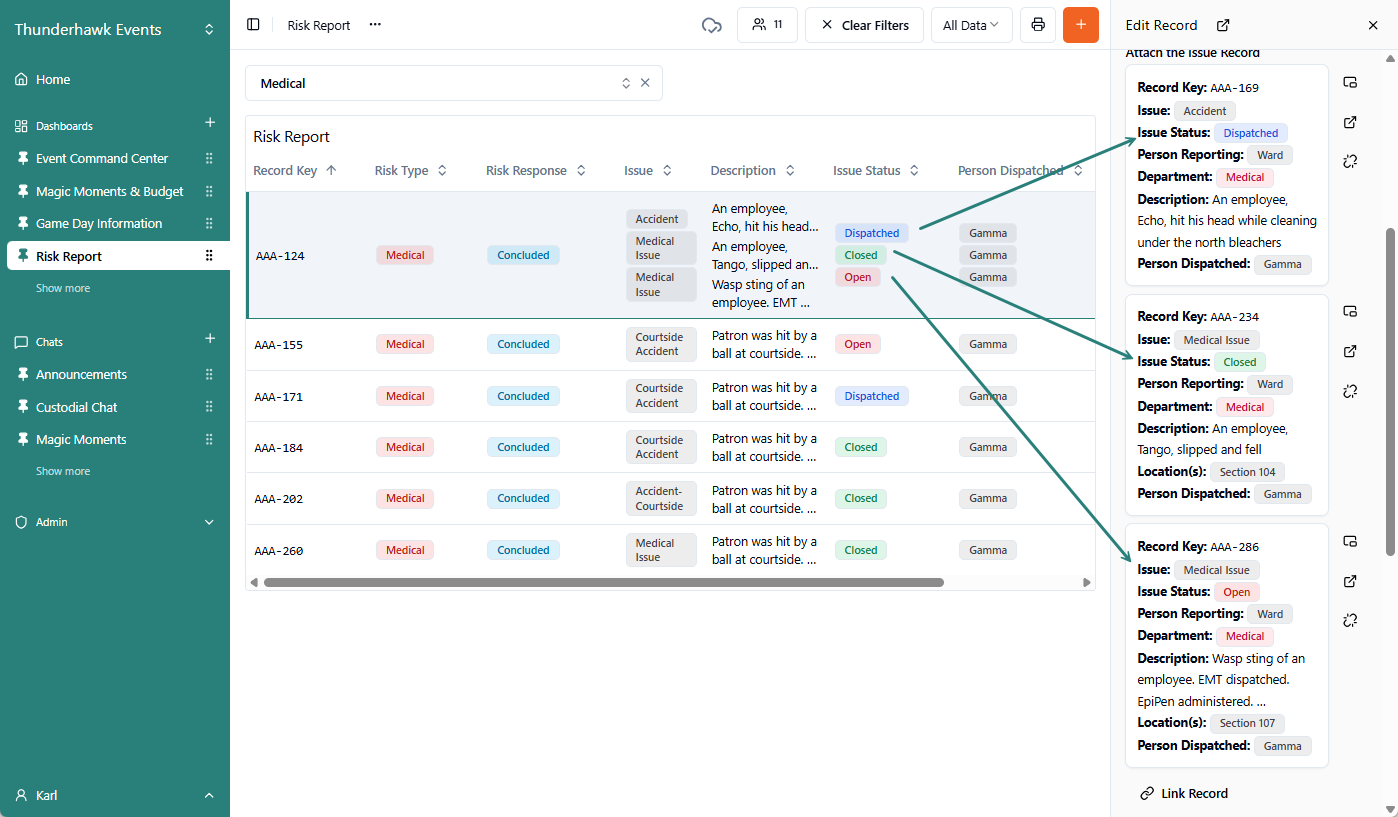The width and height of the screenshot is (1398, 817).
Task: Open Edit Record in new window icon
Action: point(1223,25)
